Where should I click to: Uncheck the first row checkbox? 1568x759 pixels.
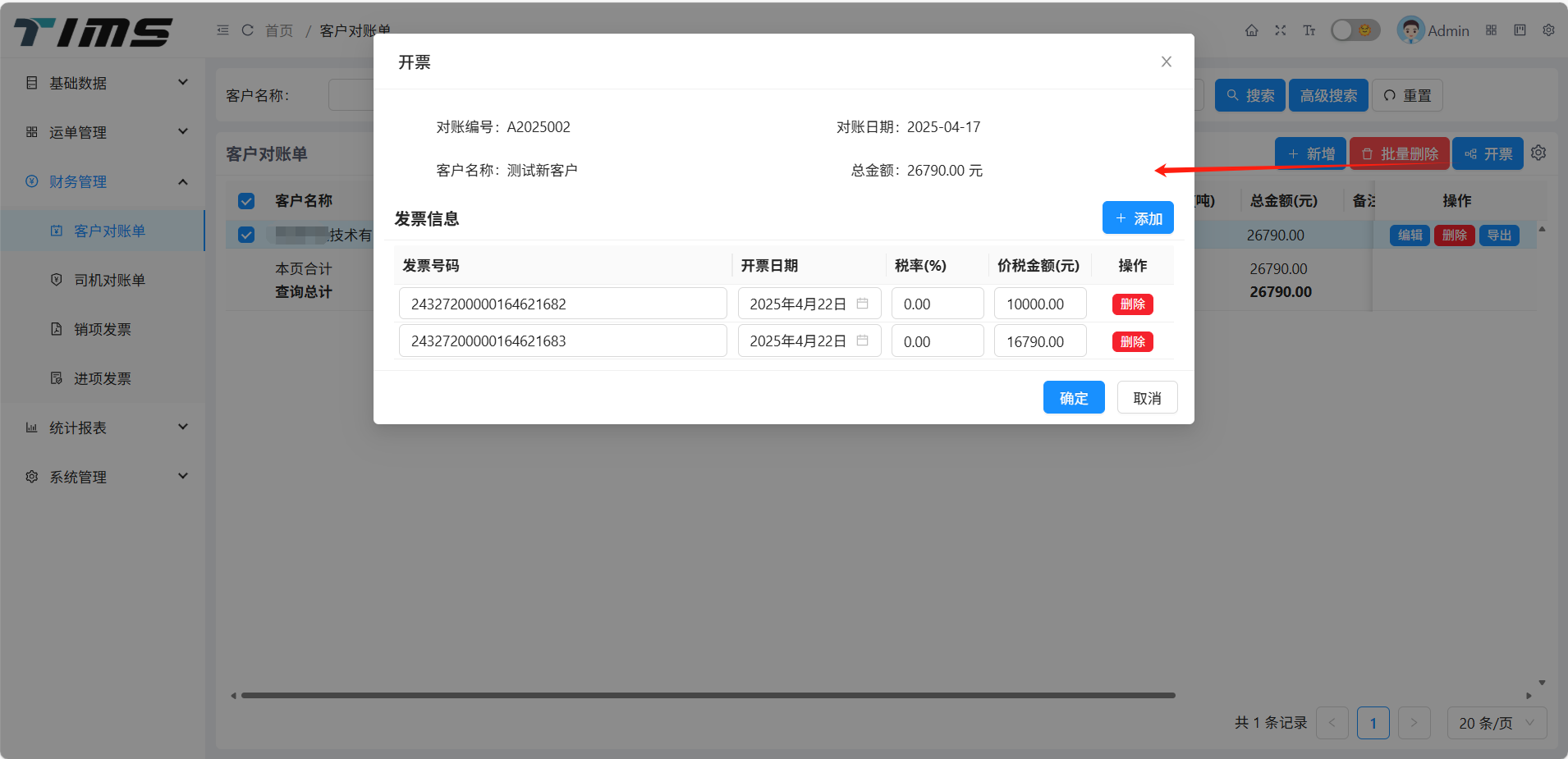pyautogui.click(x=246, y=235)
